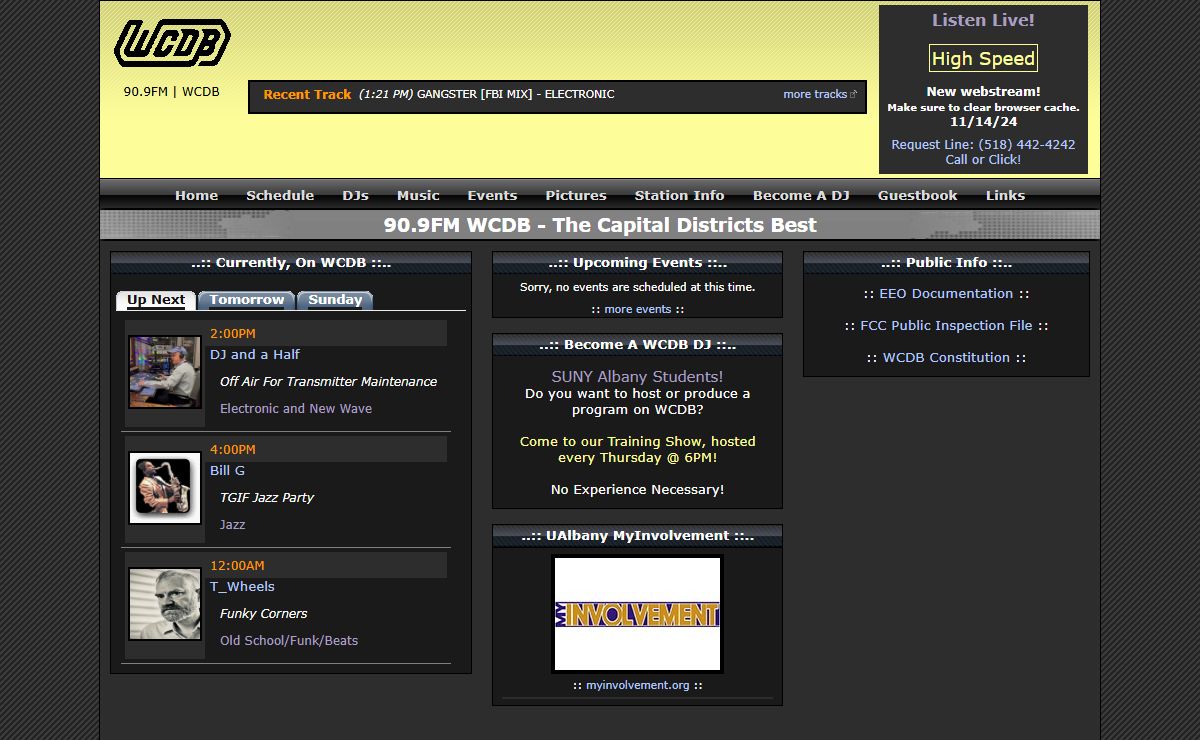
Task: Open the more tracks link
Action: coord(820,94)
